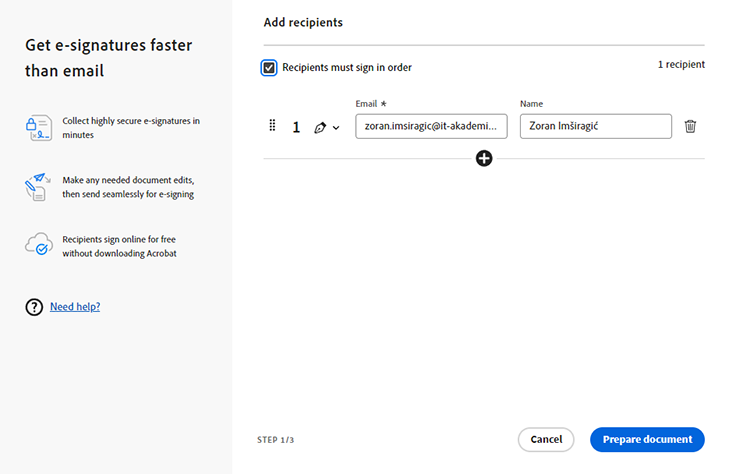Screen dimensions: 736x474
Task: Grab the recipient row drag handle
Action: (x=272, y=126)
